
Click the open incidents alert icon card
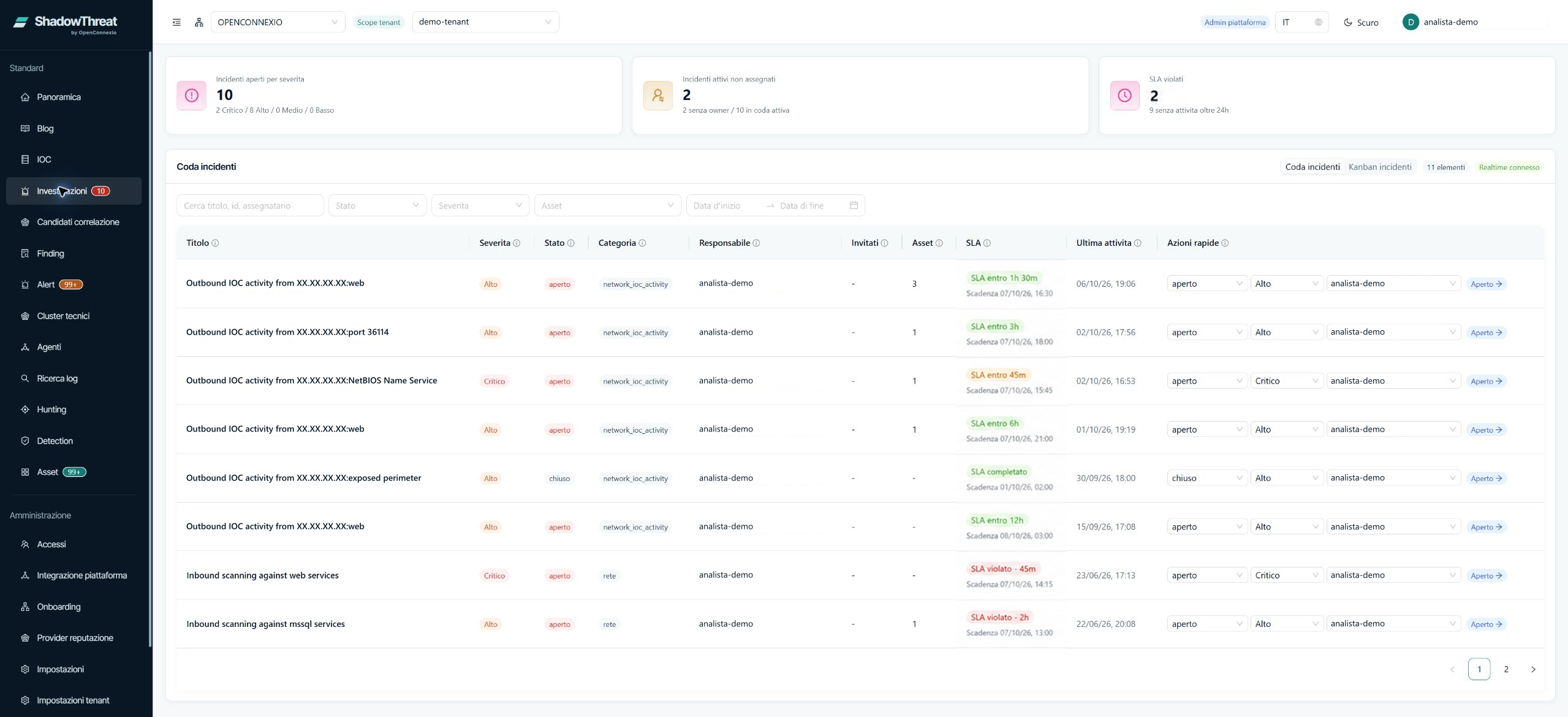click(192, 96)
